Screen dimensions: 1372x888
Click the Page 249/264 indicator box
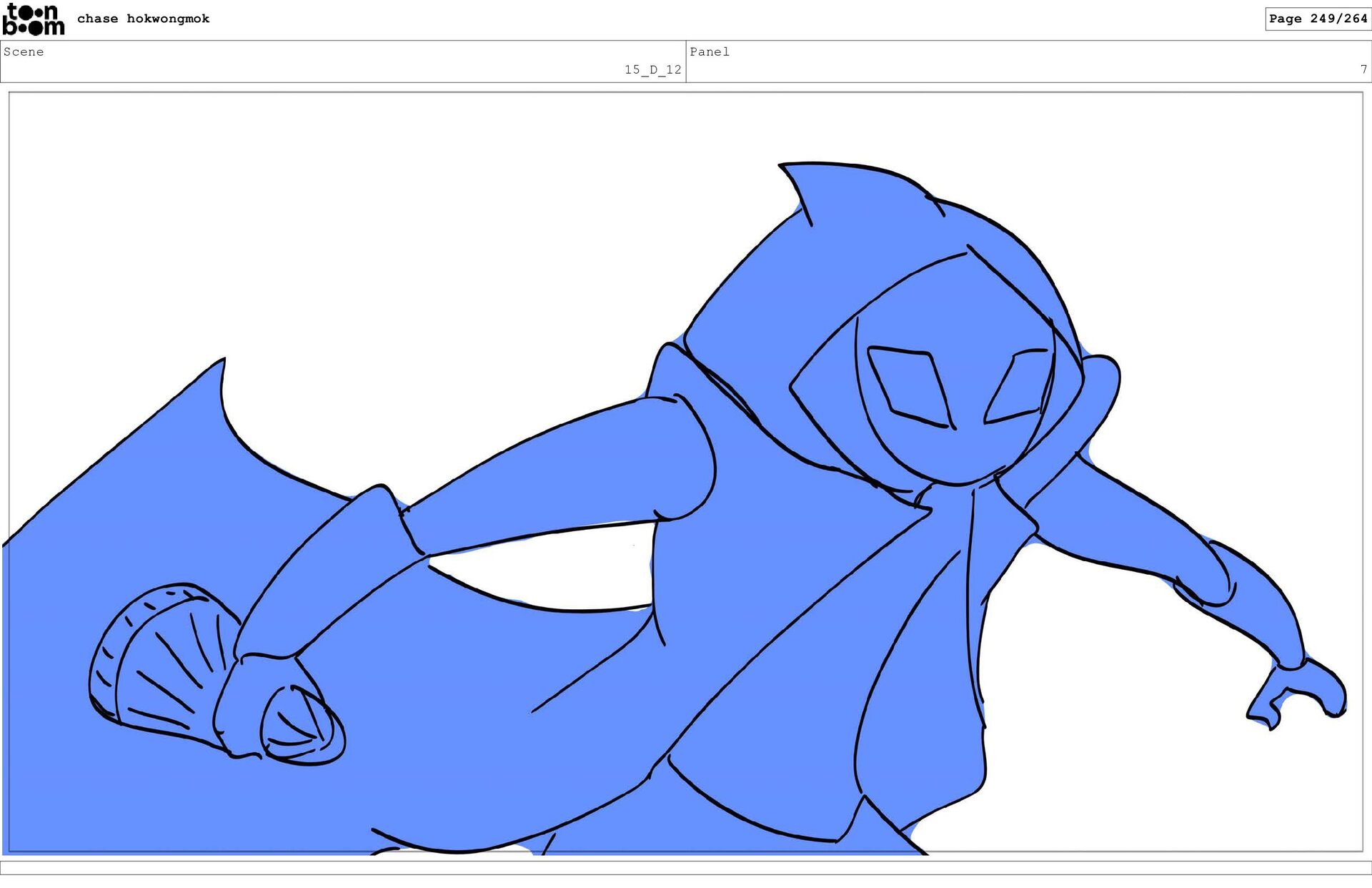click(x=1317, y=19)
